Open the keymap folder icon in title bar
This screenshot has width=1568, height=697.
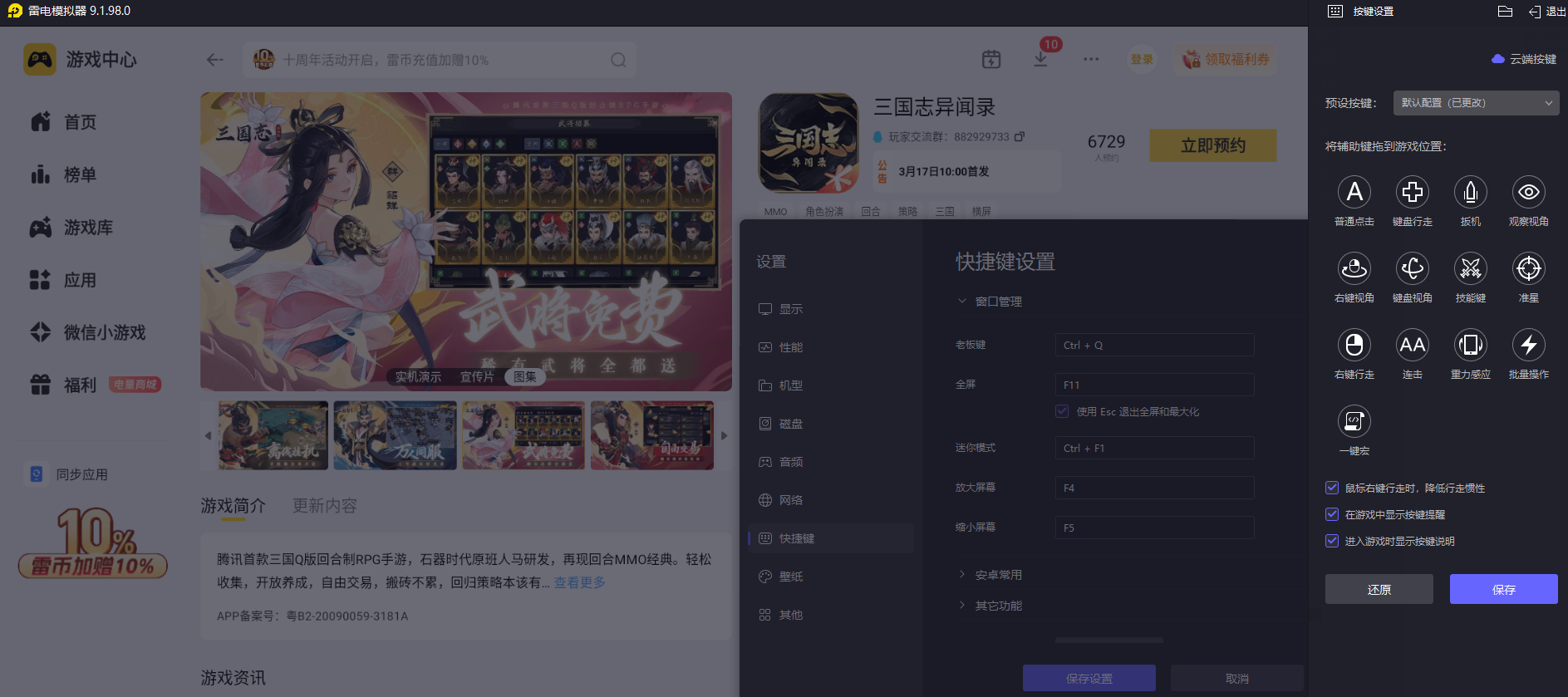(x=1505, y=12)
